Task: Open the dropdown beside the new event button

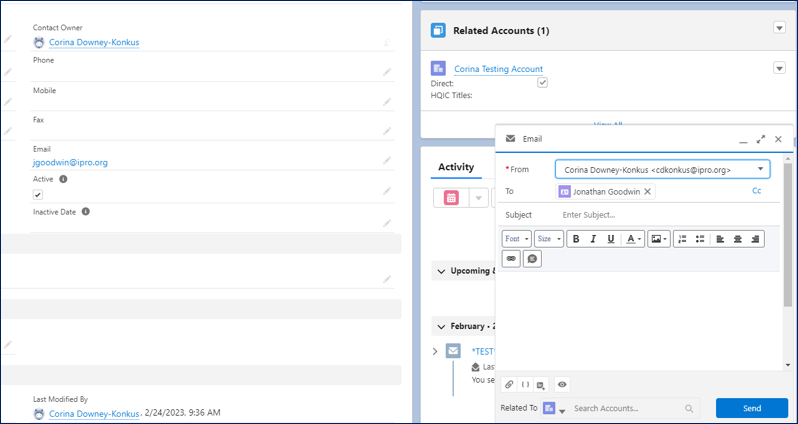Action: coord(478,197)
